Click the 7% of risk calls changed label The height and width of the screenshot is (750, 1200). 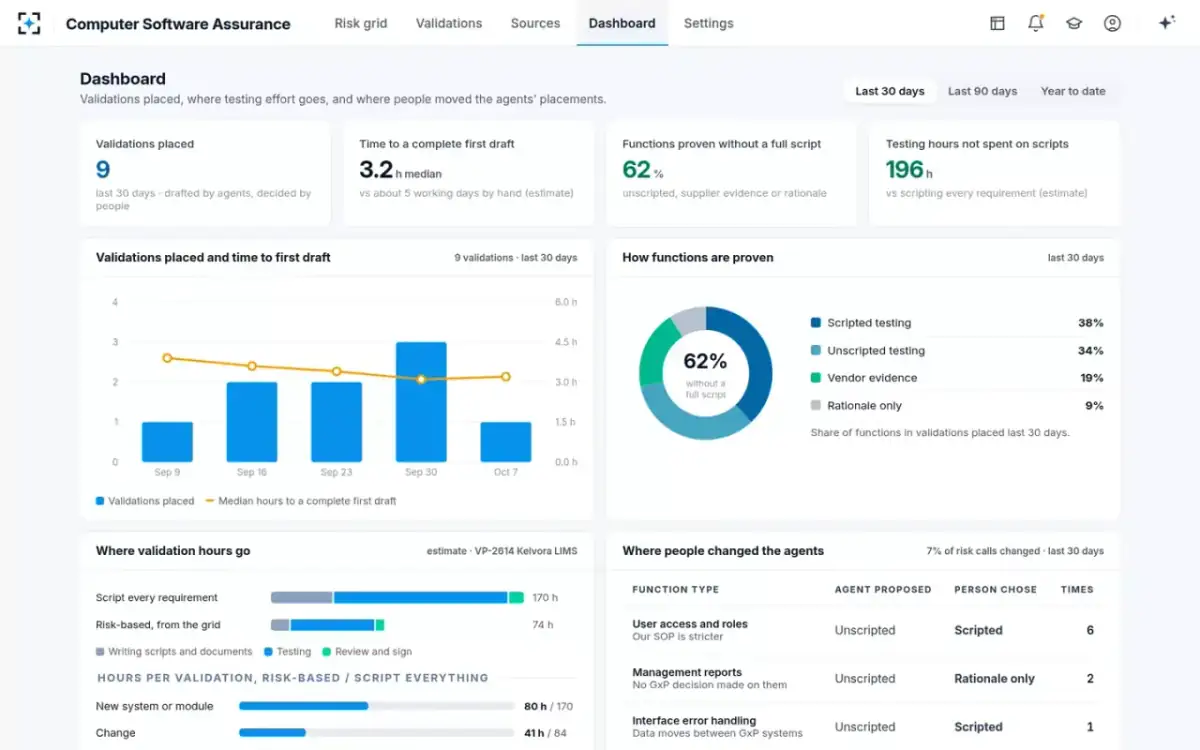[x=1015, y=551]
